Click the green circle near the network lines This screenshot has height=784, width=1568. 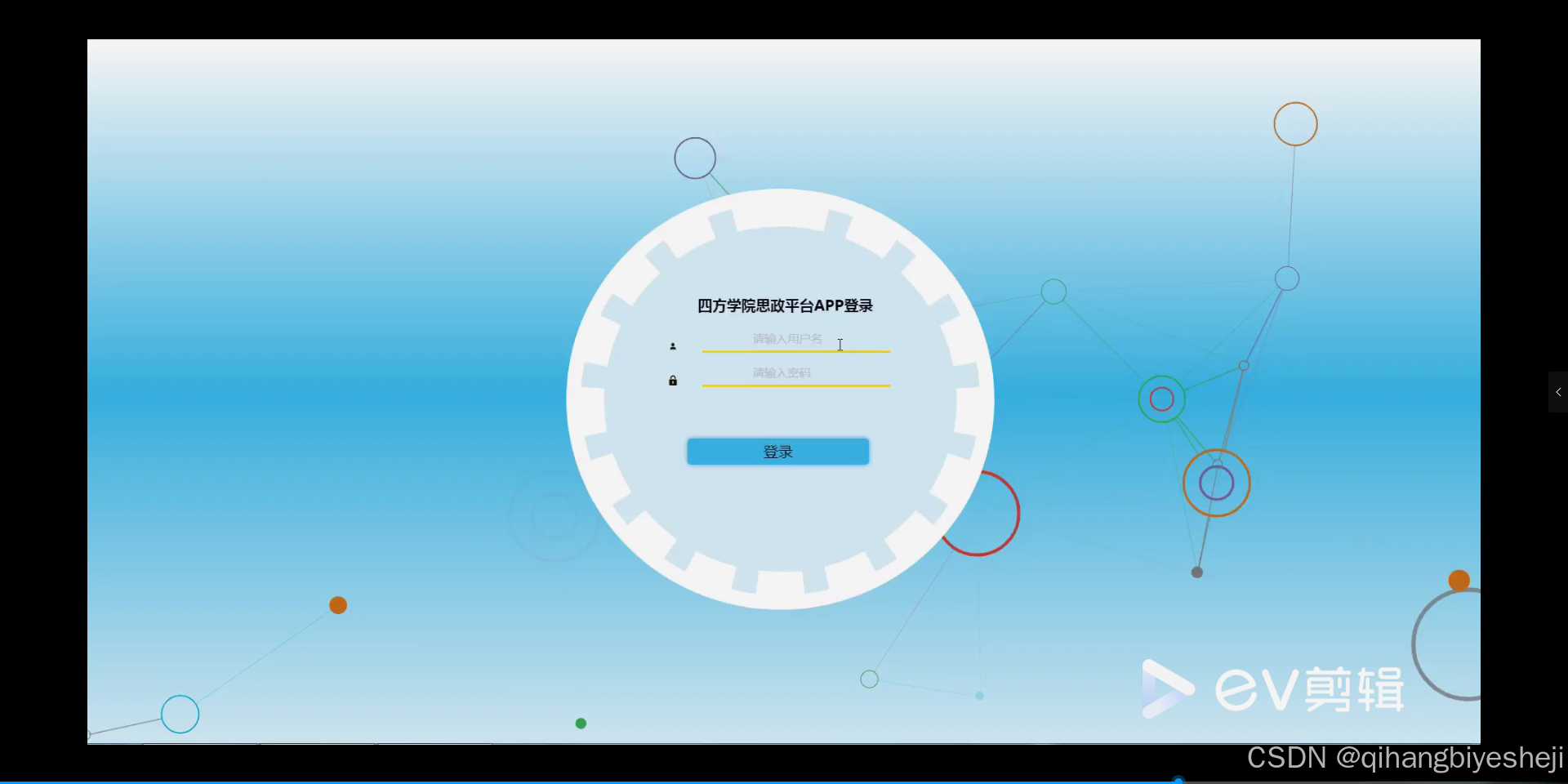click(1053, 291)
